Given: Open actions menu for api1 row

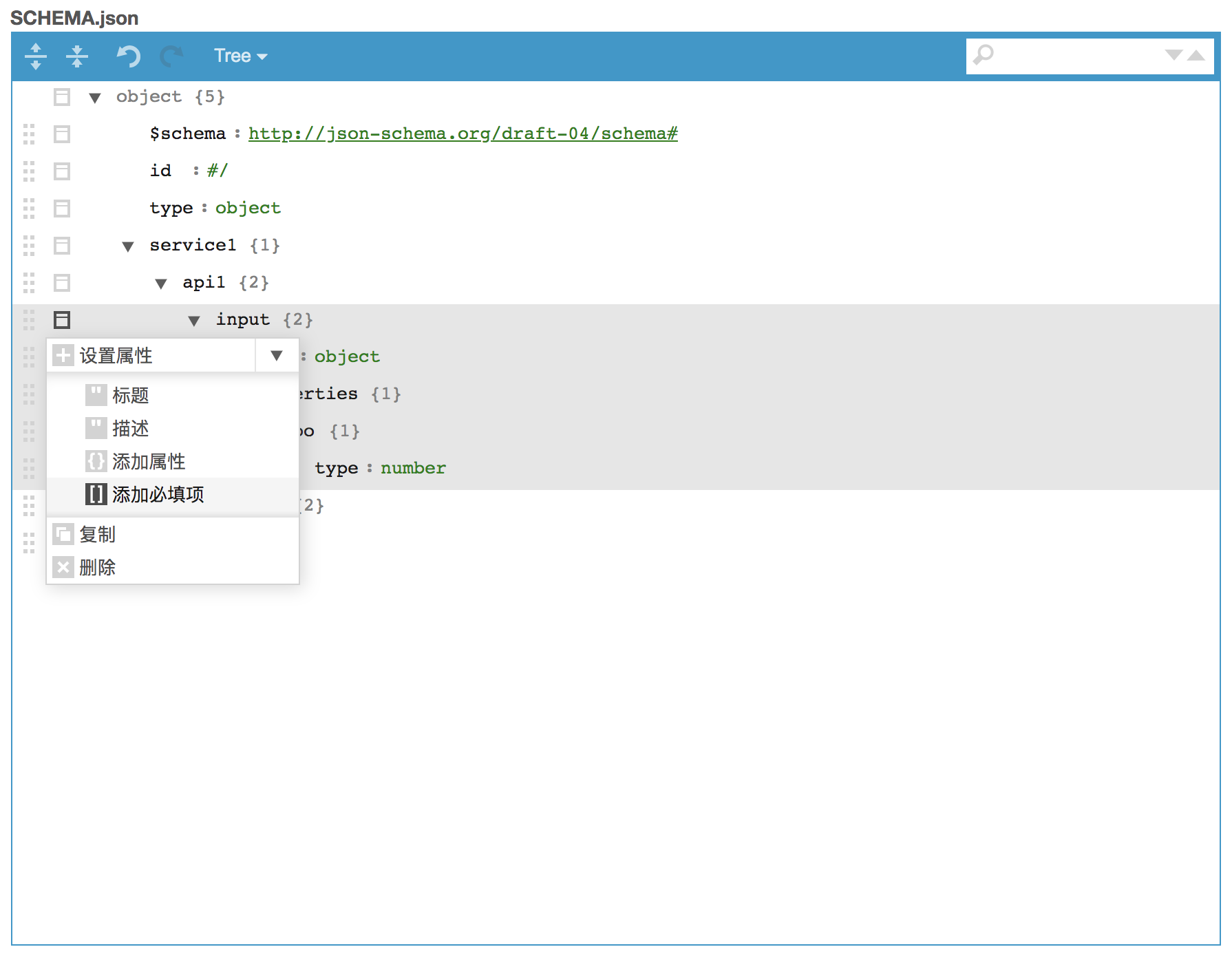Looking at the screenshot, I should point(62,283).
